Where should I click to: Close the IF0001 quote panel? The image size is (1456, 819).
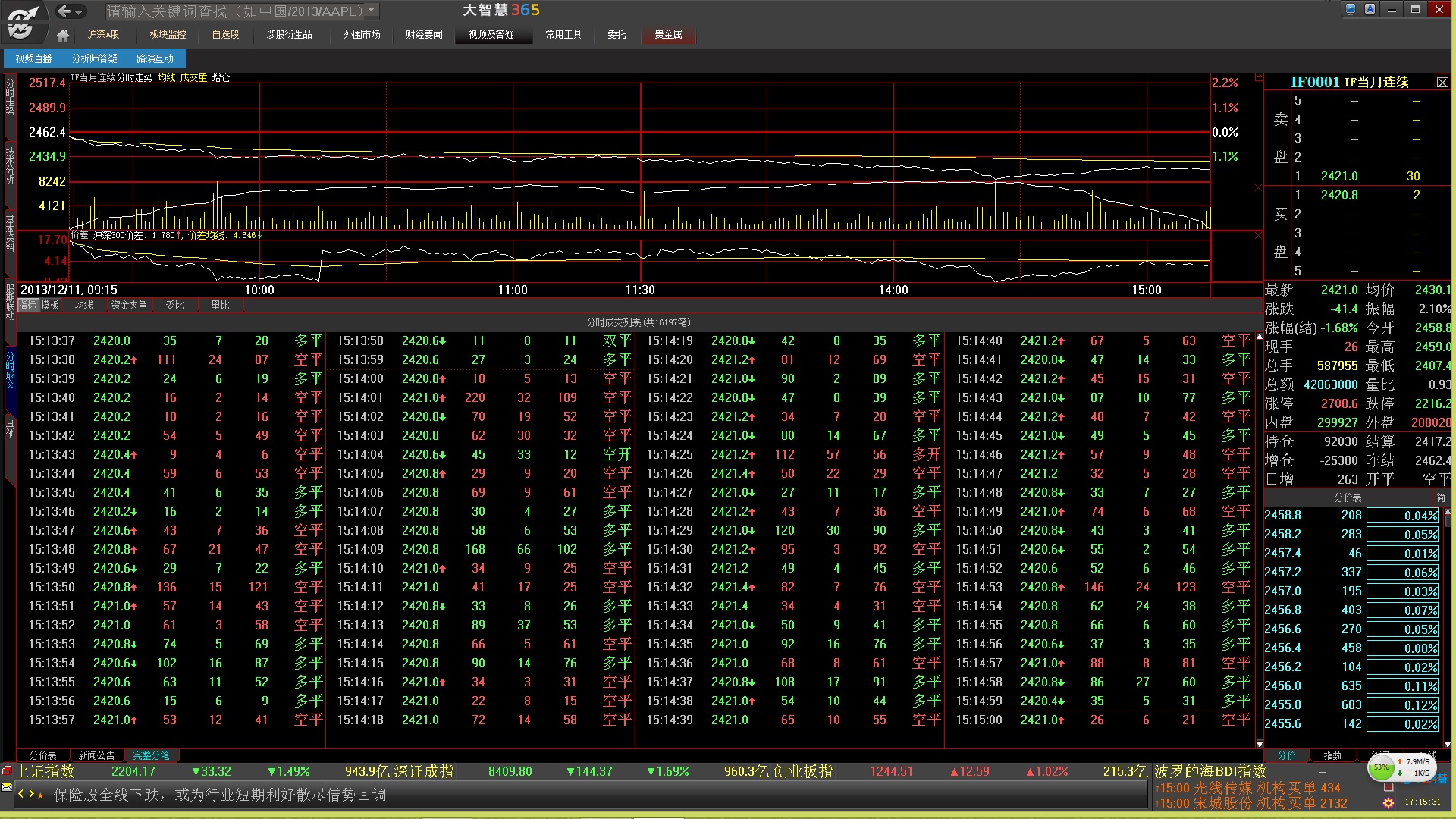click(x=1442, y=82)
